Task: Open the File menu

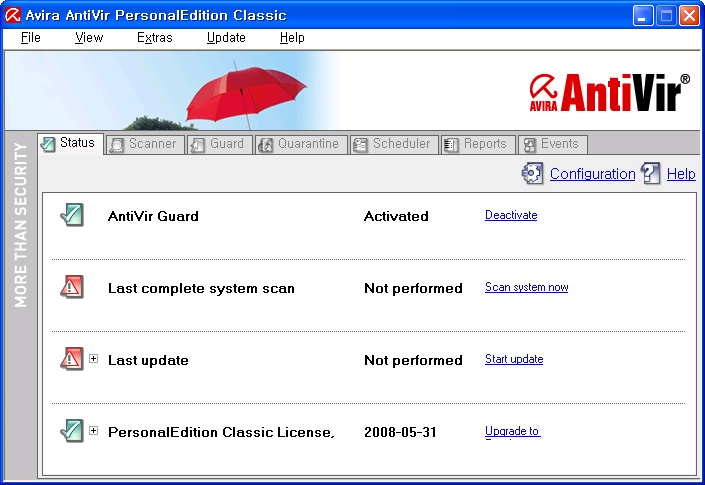Action: click(x=31, y=38)
